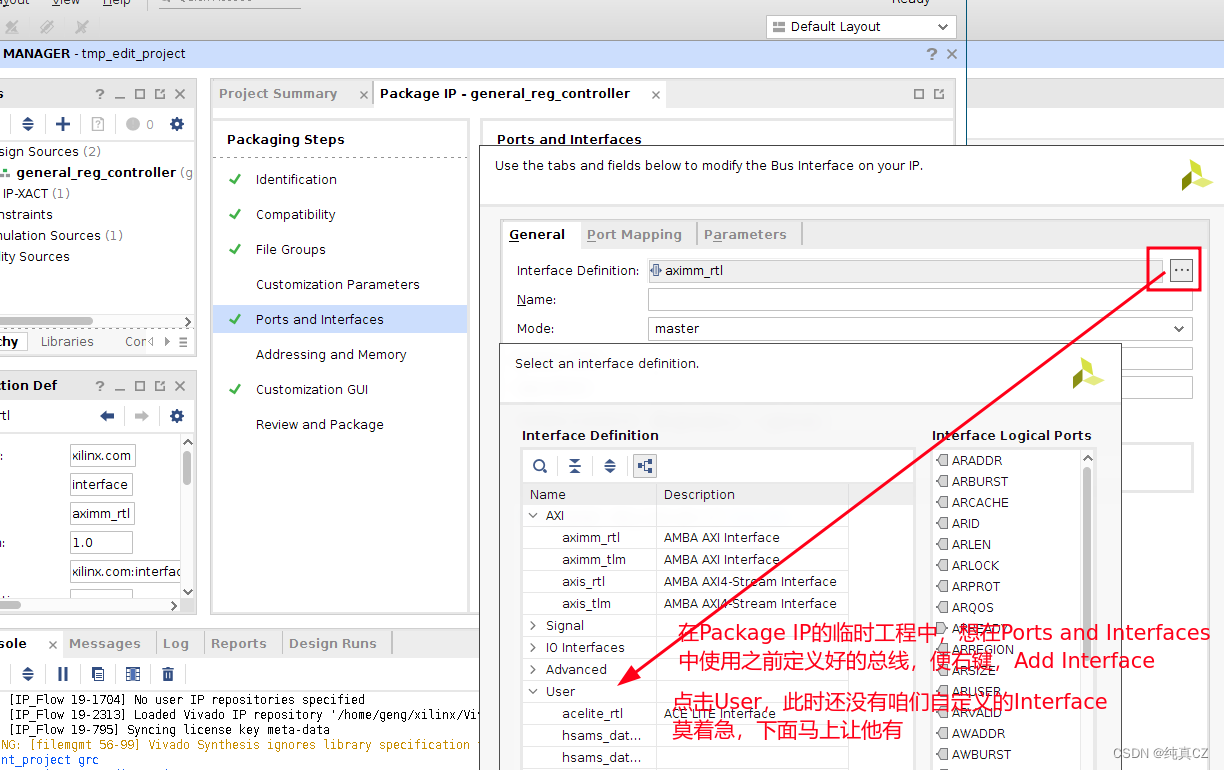This screenshot has width=1224, height=770.
Task: Select general_reg_controller in Sources
Action: (96, 173)
